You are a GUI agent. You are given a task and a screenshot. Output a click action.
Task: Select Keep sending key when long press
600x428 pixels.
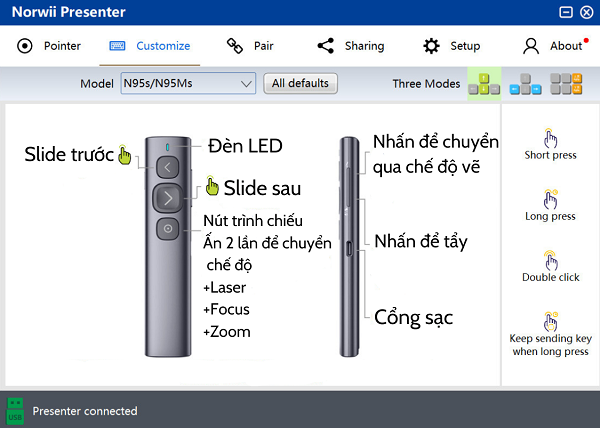550,322
